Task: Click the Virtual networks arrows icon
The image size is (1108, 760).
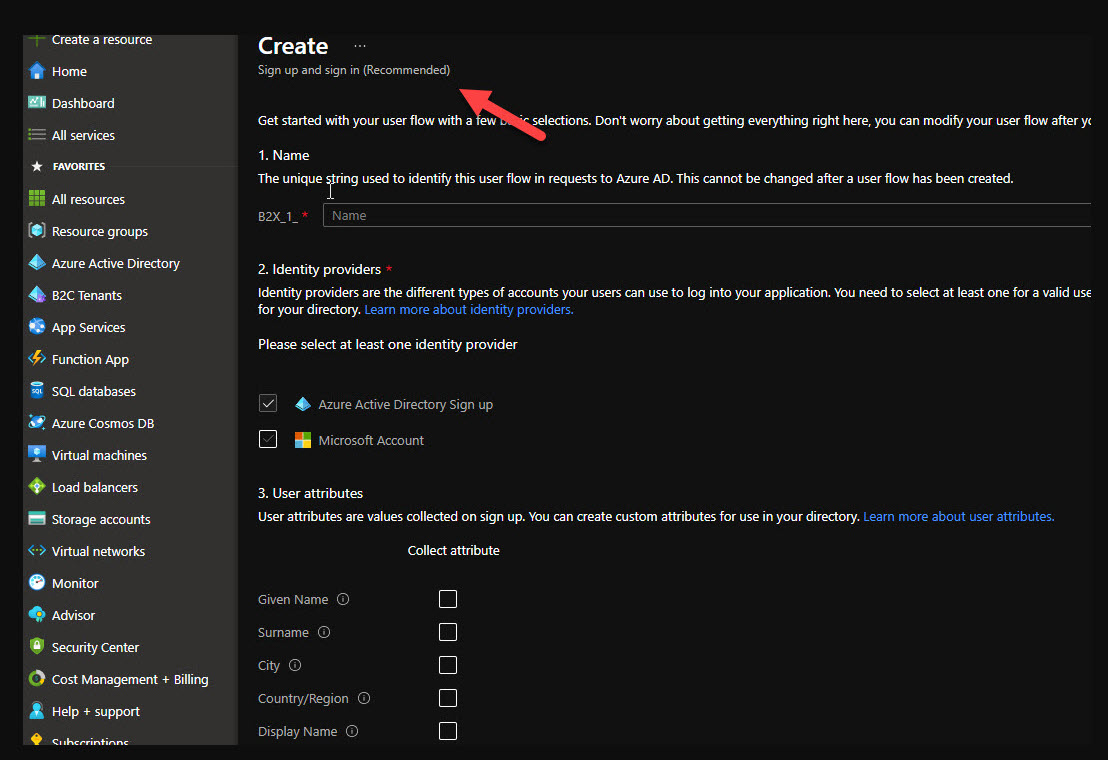Action: (x=37, y=550)
